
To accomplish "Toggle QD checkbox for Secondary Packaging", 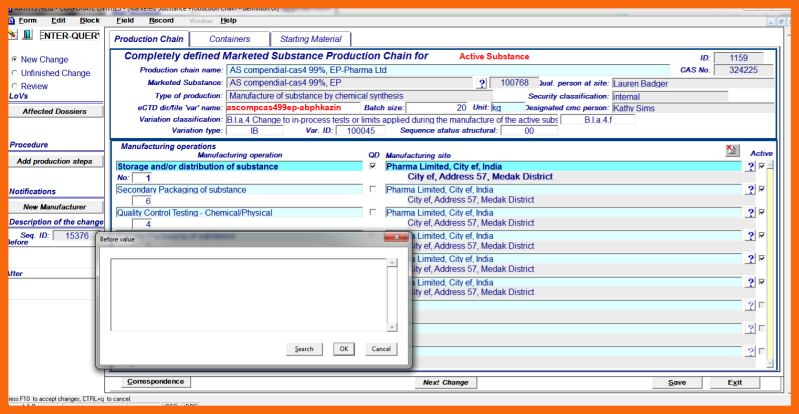I will point(373,189).
